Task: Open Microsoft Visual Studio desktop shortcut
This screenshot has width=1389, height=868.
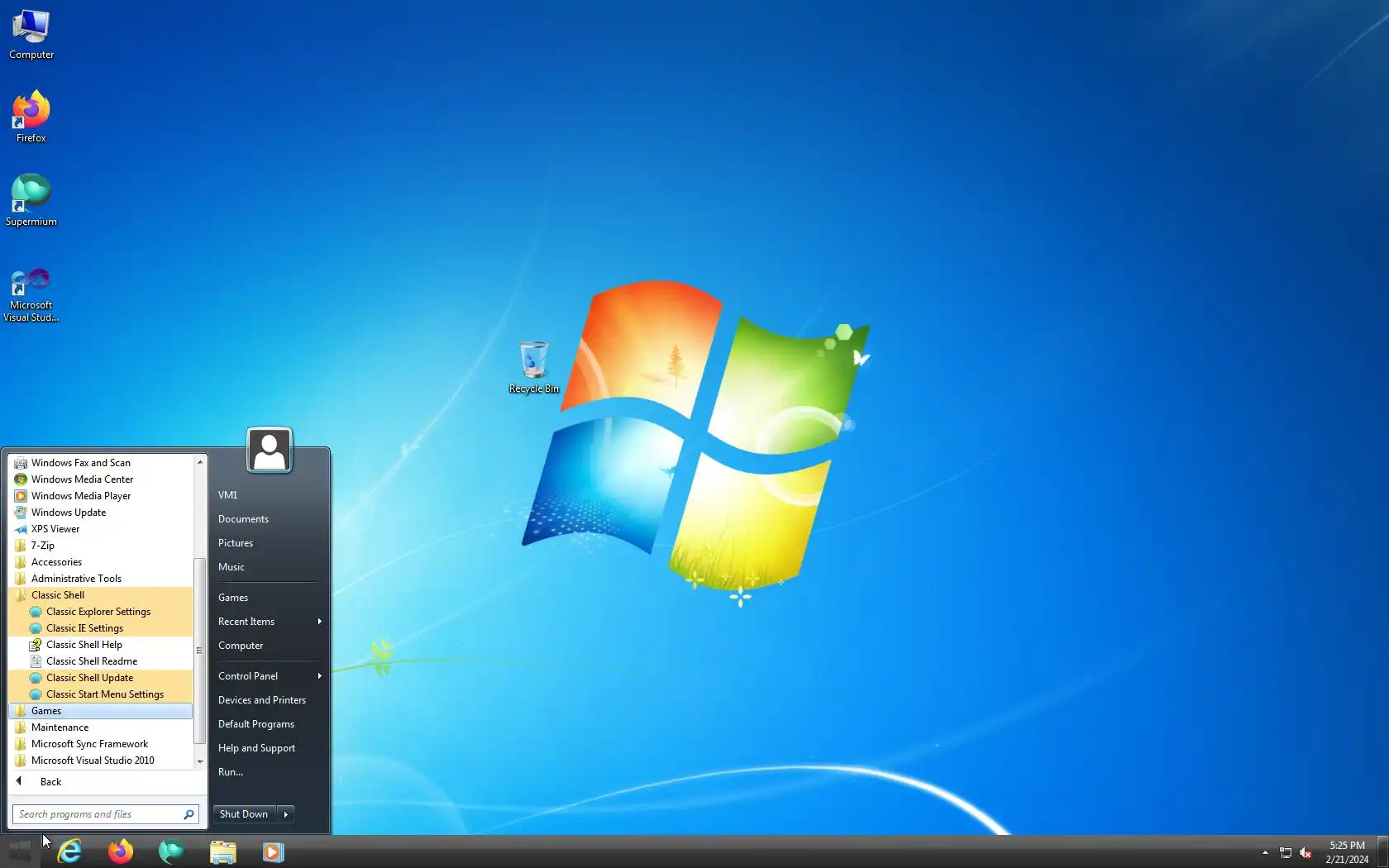Action: pyautogui.click(x=31, y=294)
